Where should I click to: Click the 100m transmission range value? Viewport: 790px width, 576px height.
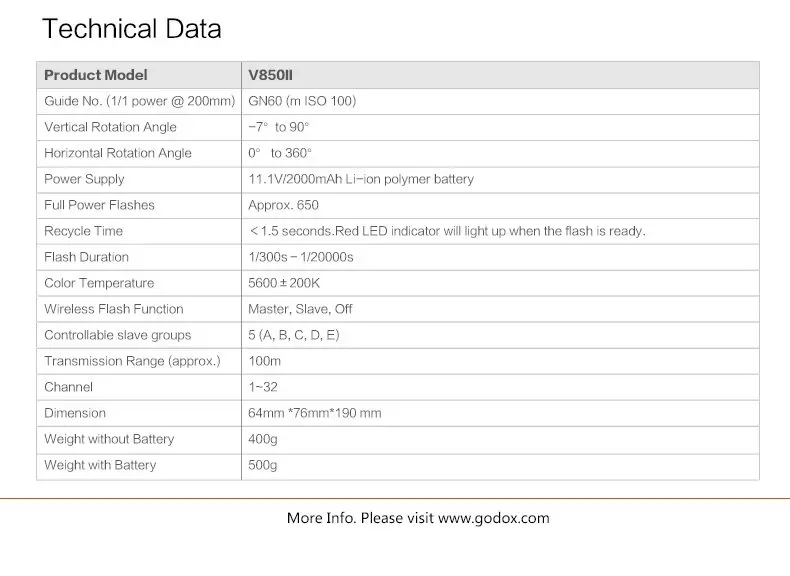pyautogui.click(x=265, y=361)
